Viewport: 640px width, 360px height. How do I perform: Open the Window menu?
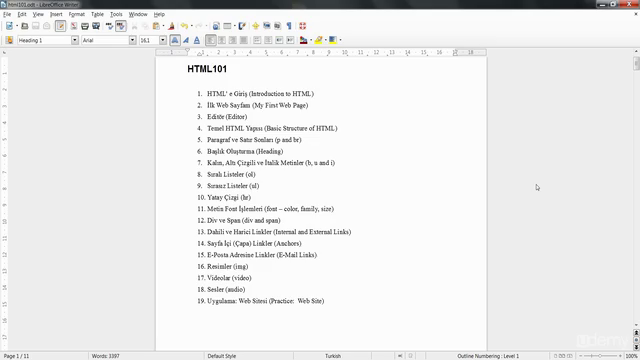click(138, 14)
